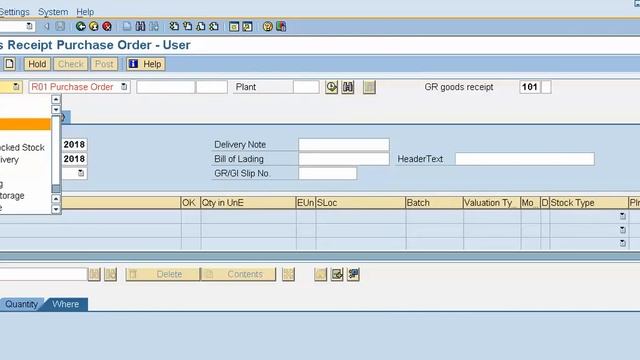Click the greyed icon right of Plant binoculars
Viewport: 640px width, 360px height.
[x=369, y=87]
